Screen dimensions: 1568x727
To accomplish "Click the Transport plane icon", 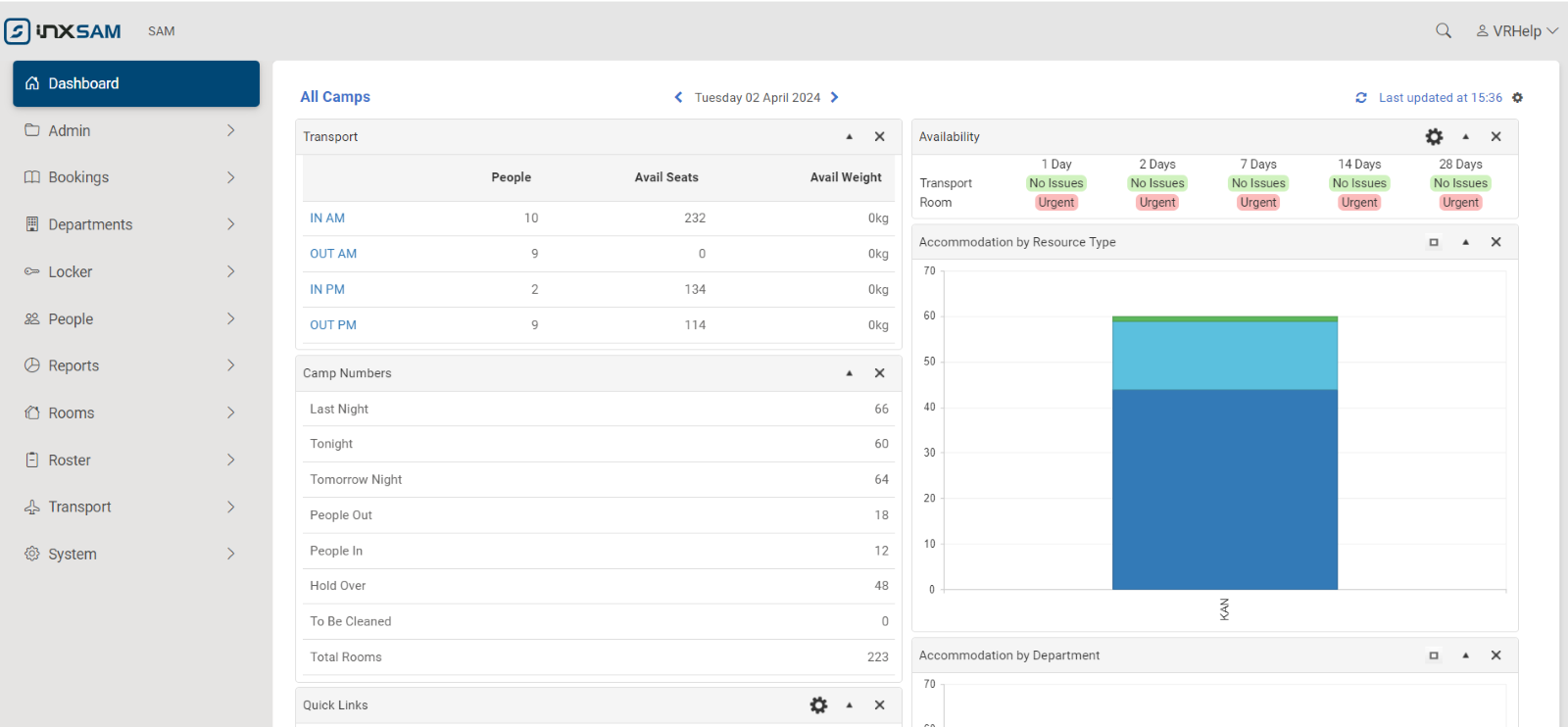I will coord(32,507).
